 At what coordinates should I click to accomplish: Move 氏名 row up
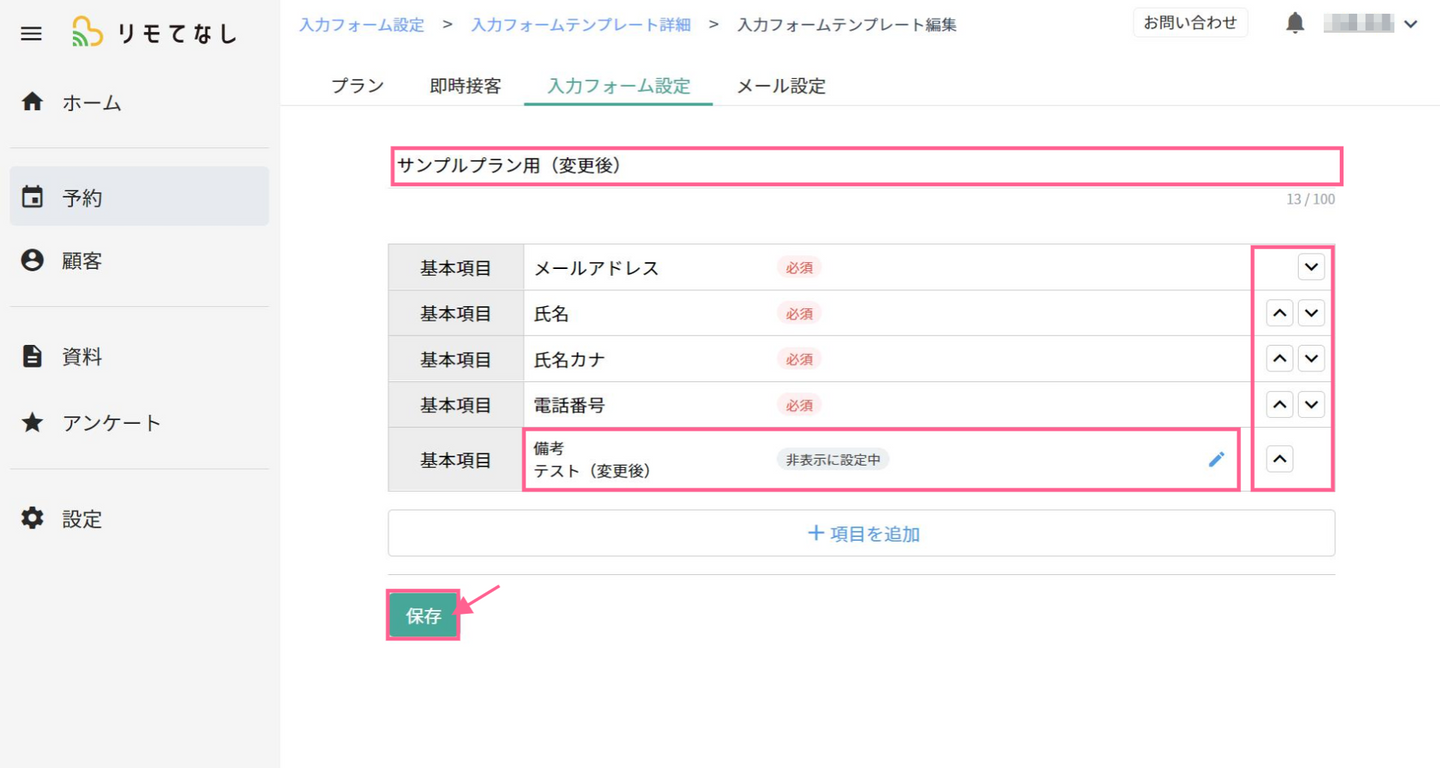1280,313
